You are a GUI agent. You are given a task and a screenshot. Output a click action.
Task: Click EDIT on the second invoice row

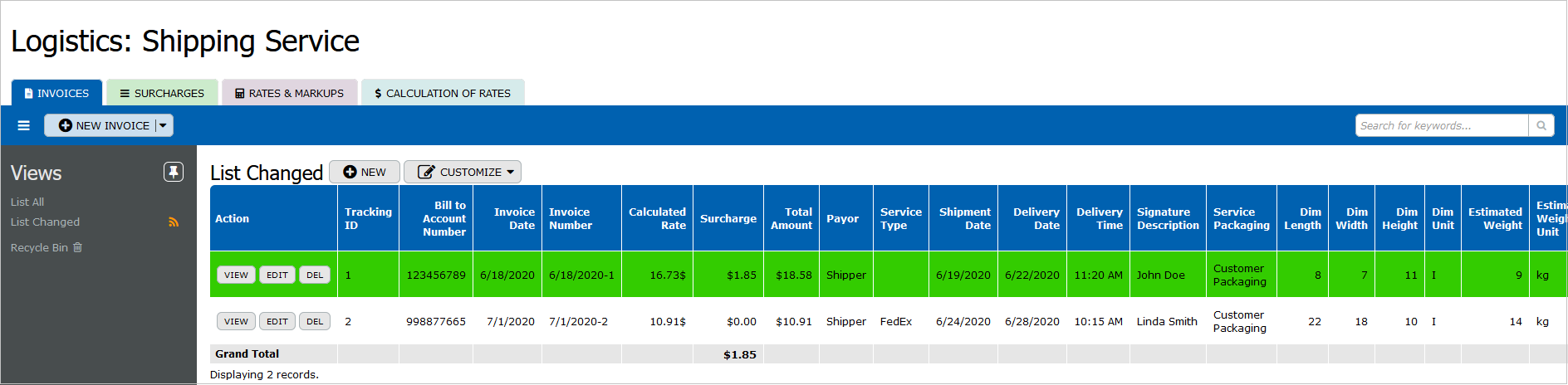[x=277, y=321]
